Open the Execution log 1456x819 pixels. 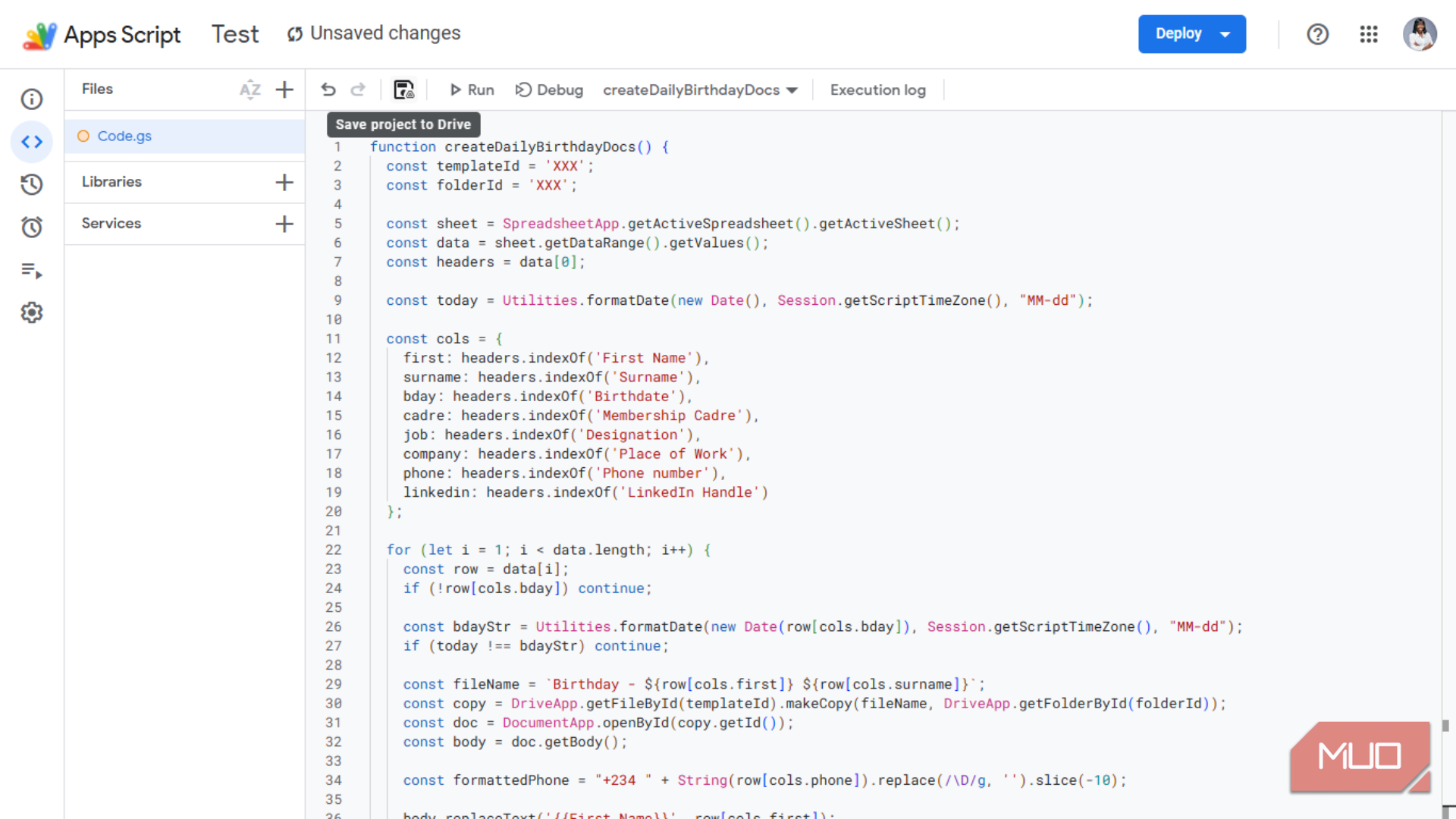[x=878, y=89]
